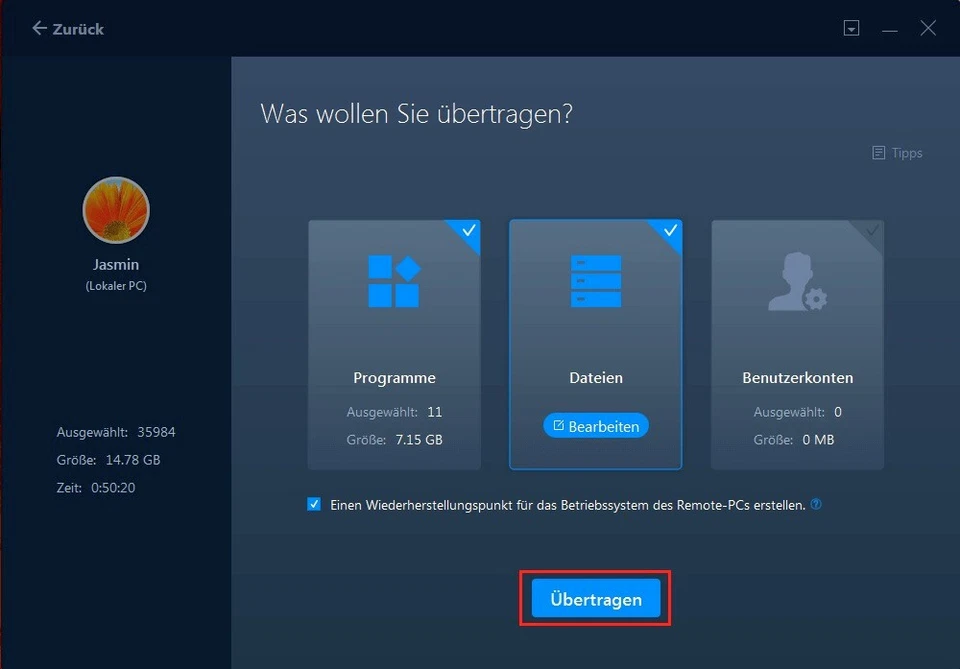960x669 pixels.
Task: Select the Dateien files category icon
Action: [x=595, y=281]
